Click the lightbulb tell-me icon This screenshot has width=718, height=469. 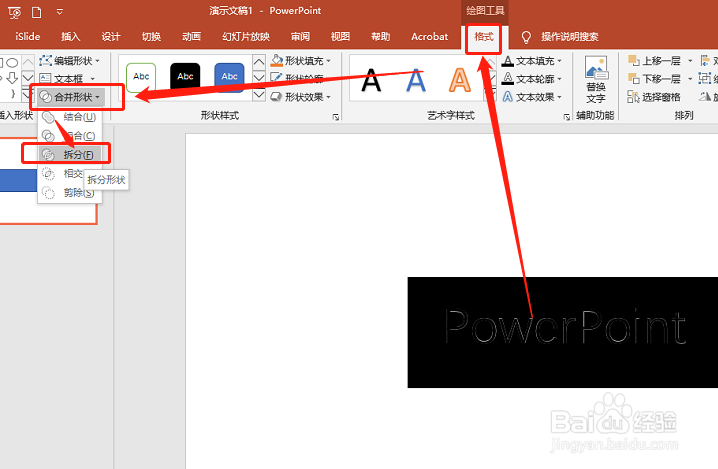tap(526, 37)
